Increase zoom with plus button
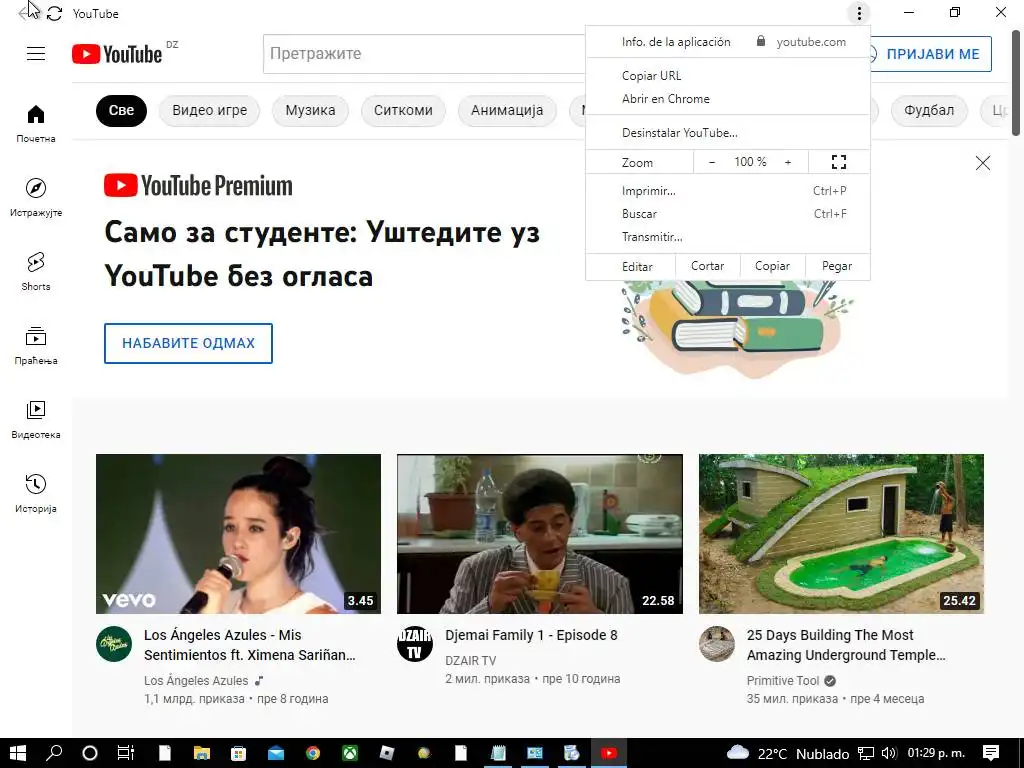The image size is (1024, 768). pyautogui.click(x=788, y=162)
